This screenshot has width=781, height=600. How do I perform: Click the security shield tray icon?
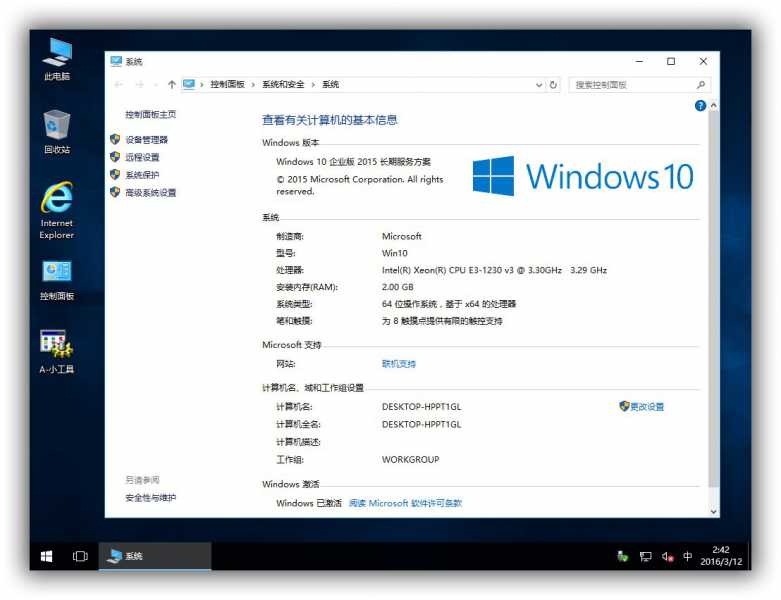[x=623, y=556]
